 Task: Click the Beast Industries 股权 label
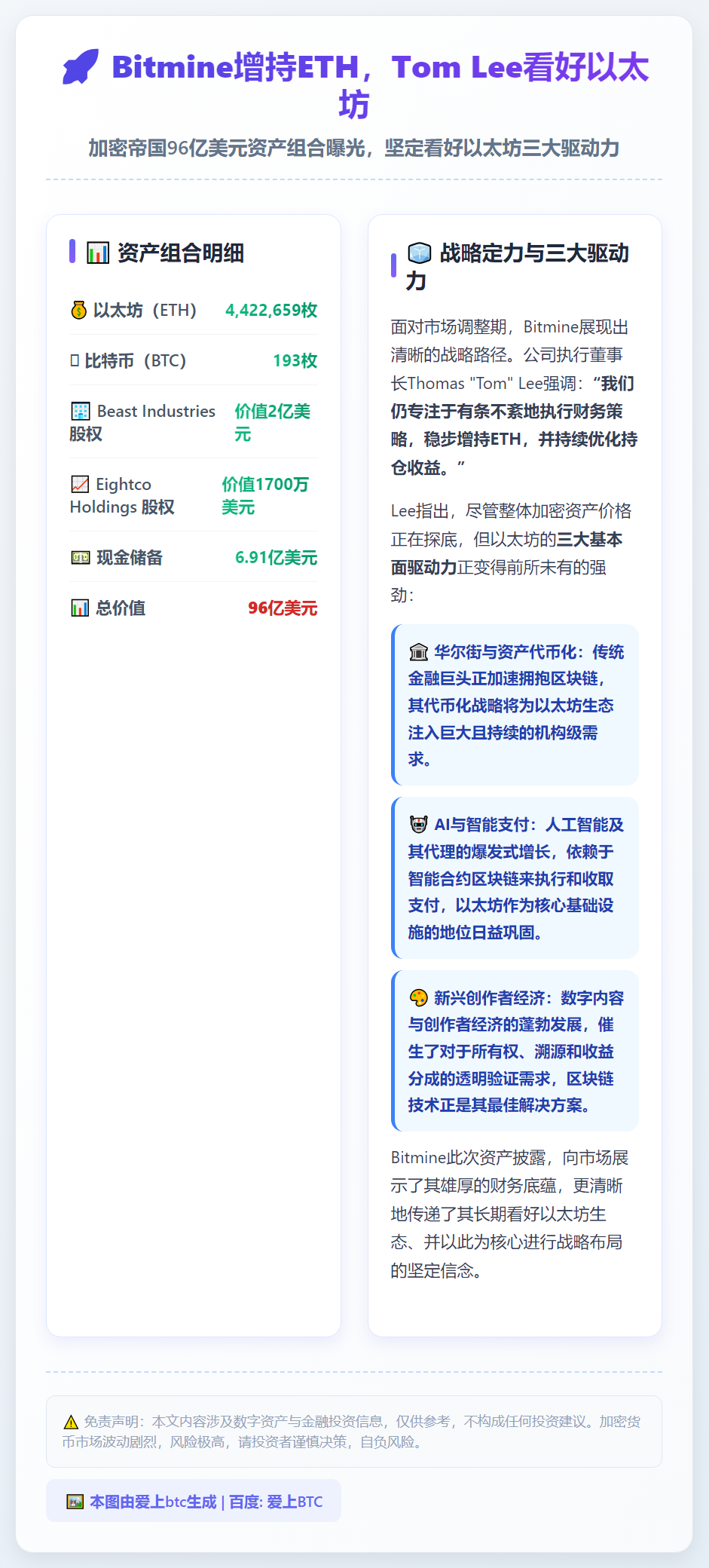pyautogui.click(x=142, y=422)
